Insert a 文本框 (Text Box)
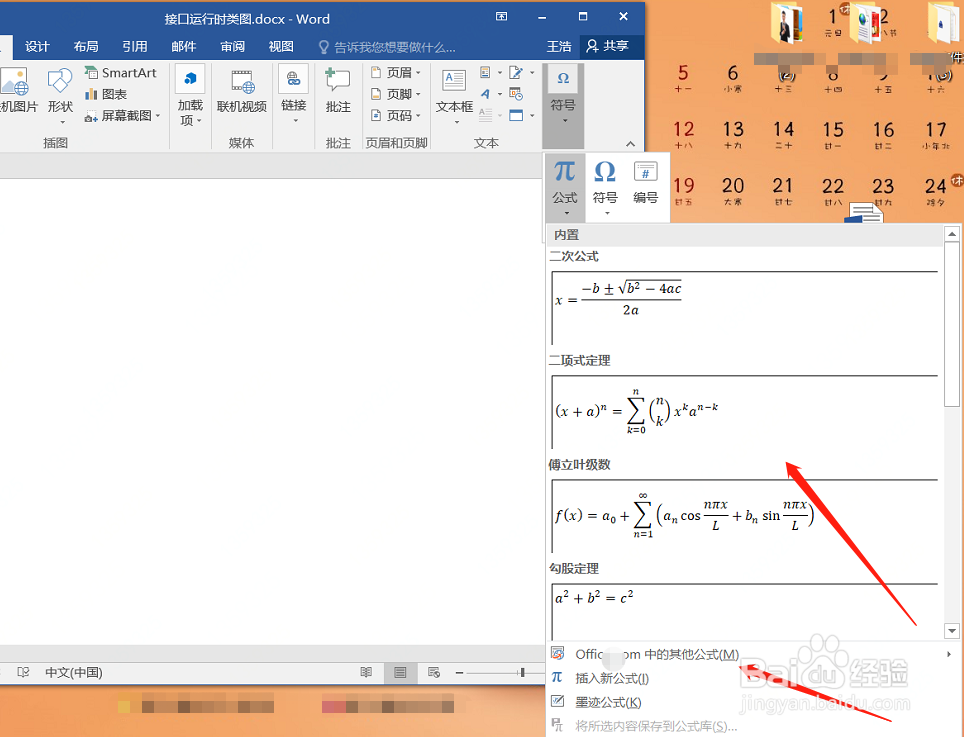964x737 pixels. (453, 90)
